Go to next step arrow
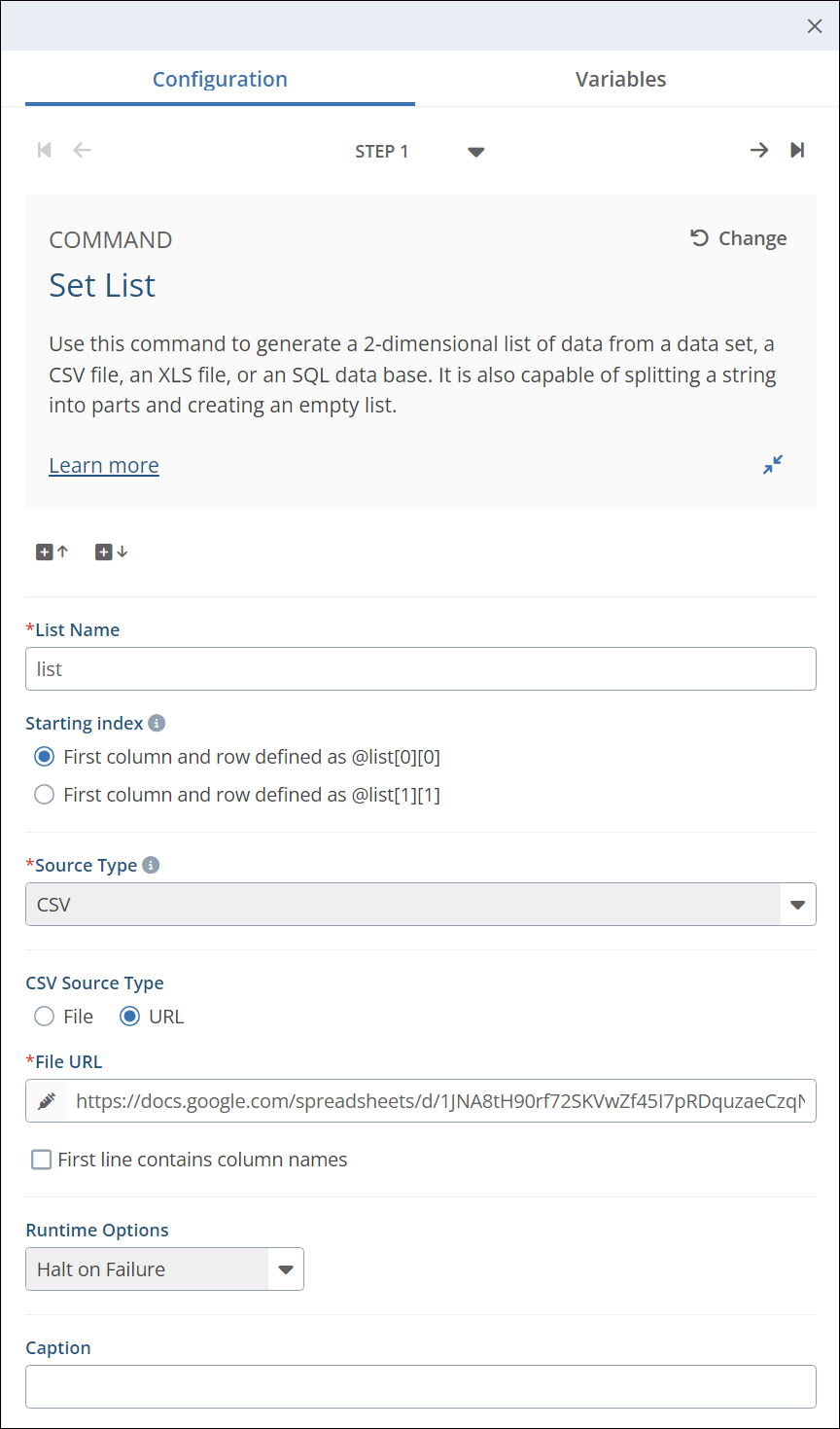This screenshot has height=1429, width=840. pos(759,150)
